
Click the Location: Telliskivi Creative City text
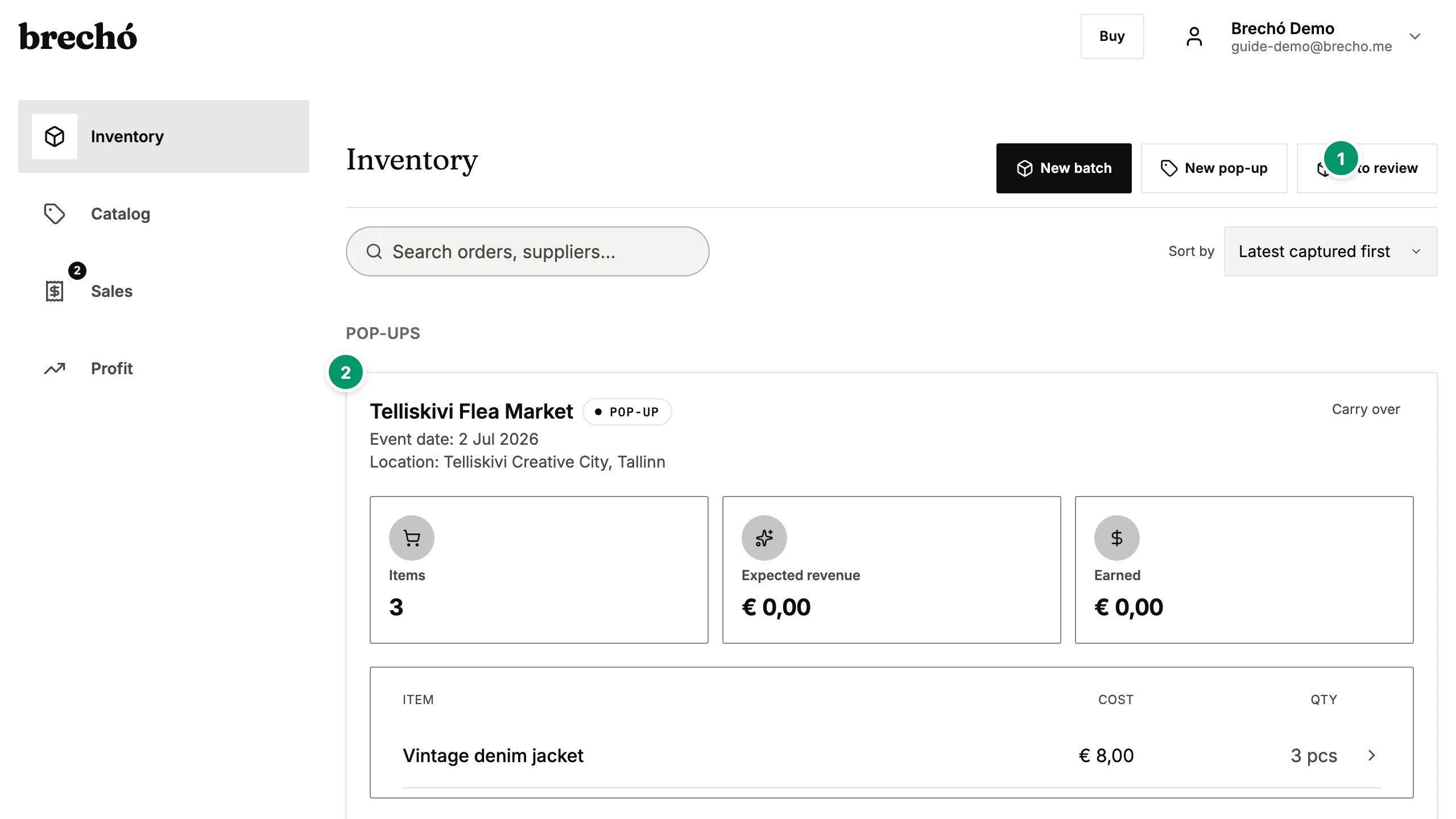pyautogui.click(x=518, y=462)
